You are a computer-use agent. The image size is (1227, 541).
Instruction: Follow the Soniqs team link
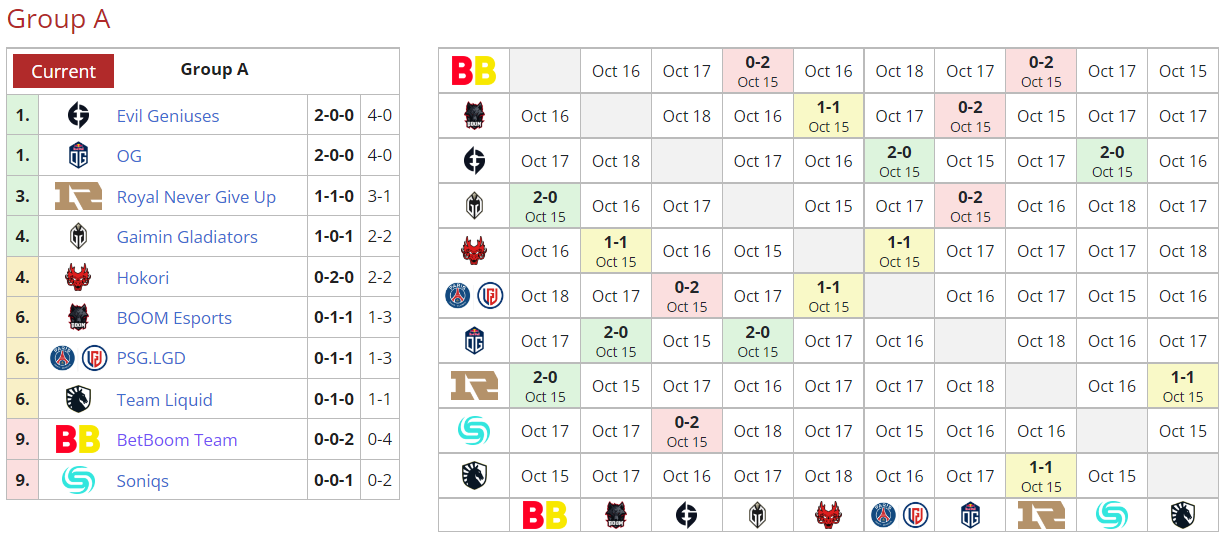143,481
